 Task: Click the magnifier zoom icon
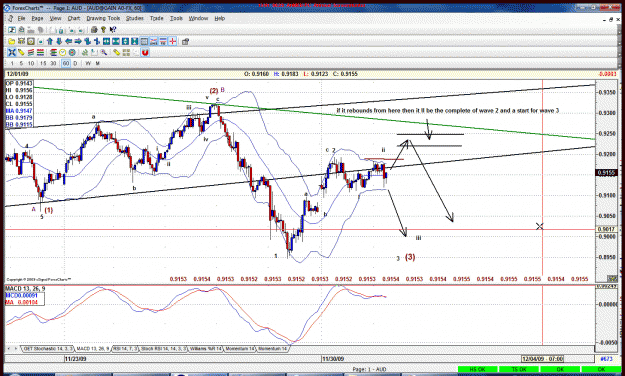[104, 52]
